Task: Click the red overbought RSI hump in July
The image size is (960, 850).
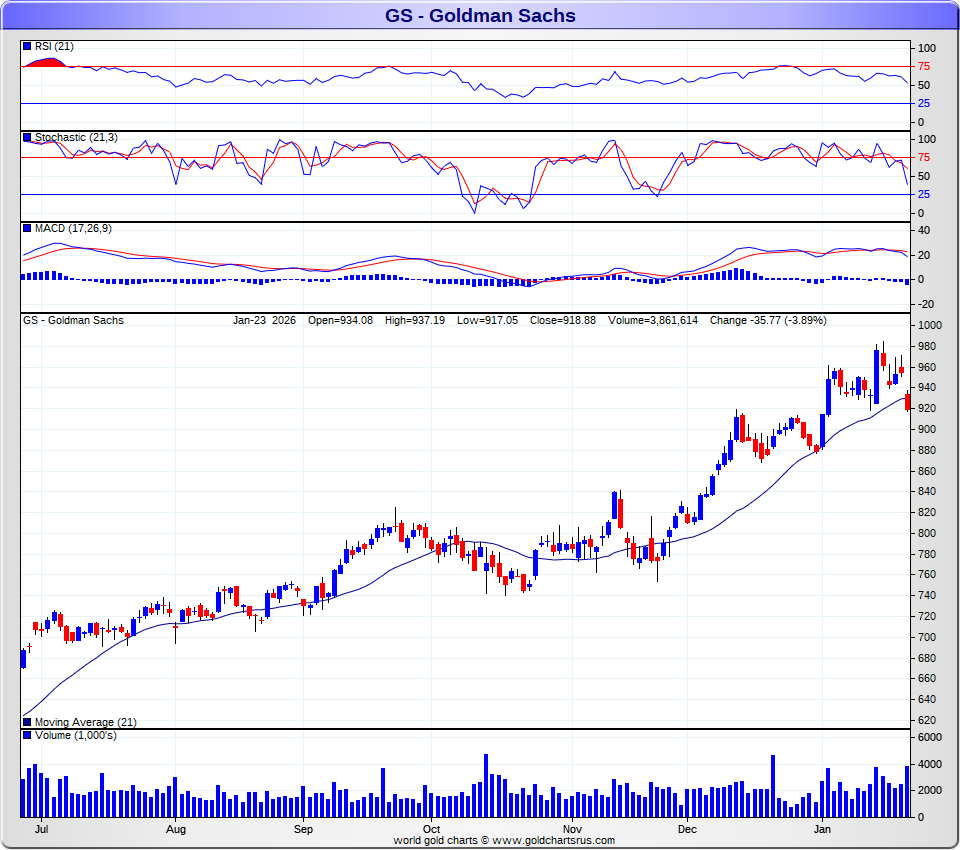Action: point(44,63)
